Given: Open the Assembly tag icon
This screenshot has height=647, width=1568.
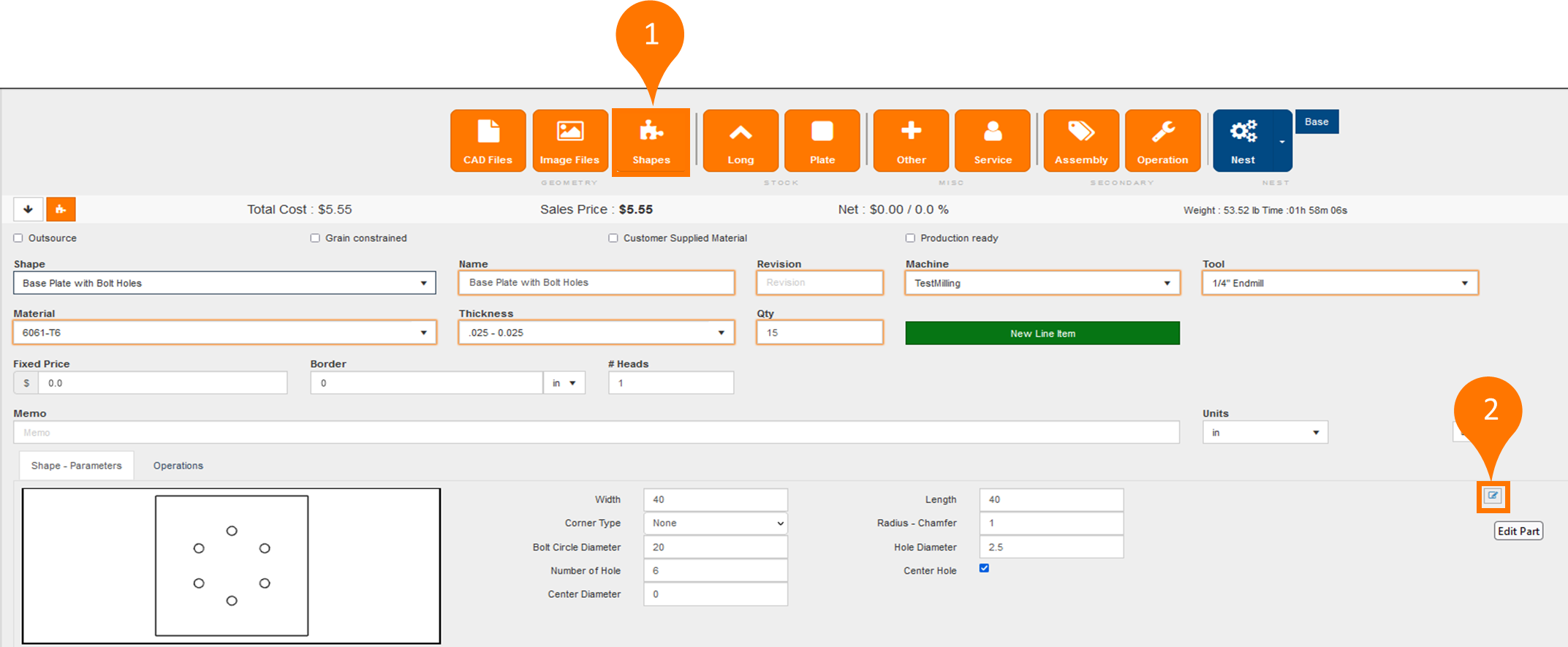Looking at the screenshot, I should click(x=1080, y=141).
